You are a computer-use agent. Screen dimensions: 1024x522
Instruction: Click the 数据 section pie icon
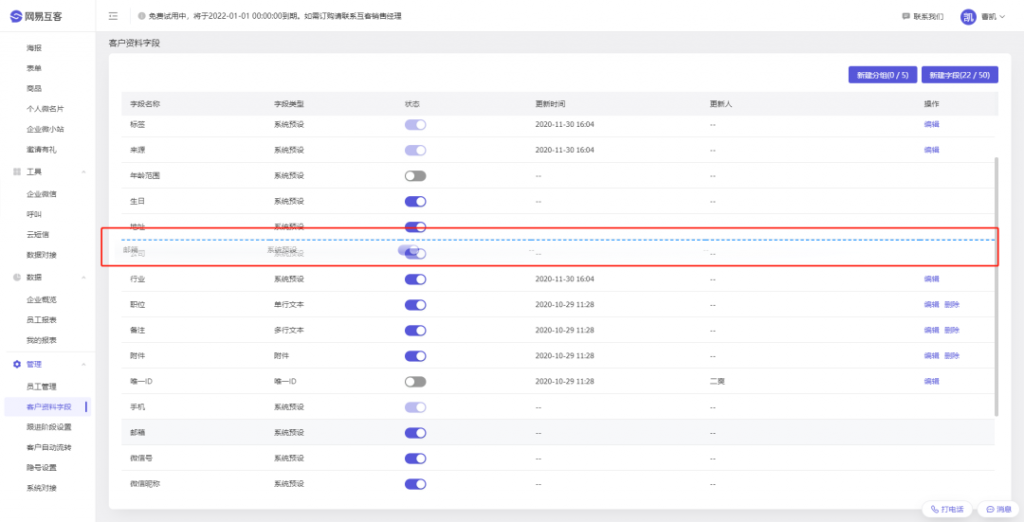(x=17, y=277)
